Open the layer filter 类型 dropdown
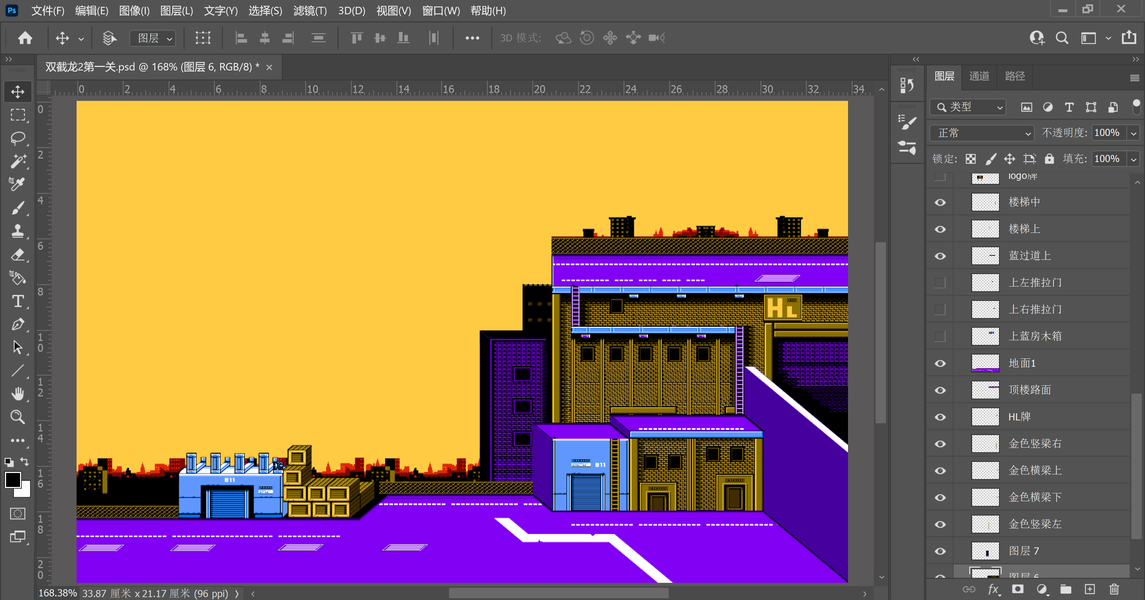1145x600 pixels. [x=968, y=107]
